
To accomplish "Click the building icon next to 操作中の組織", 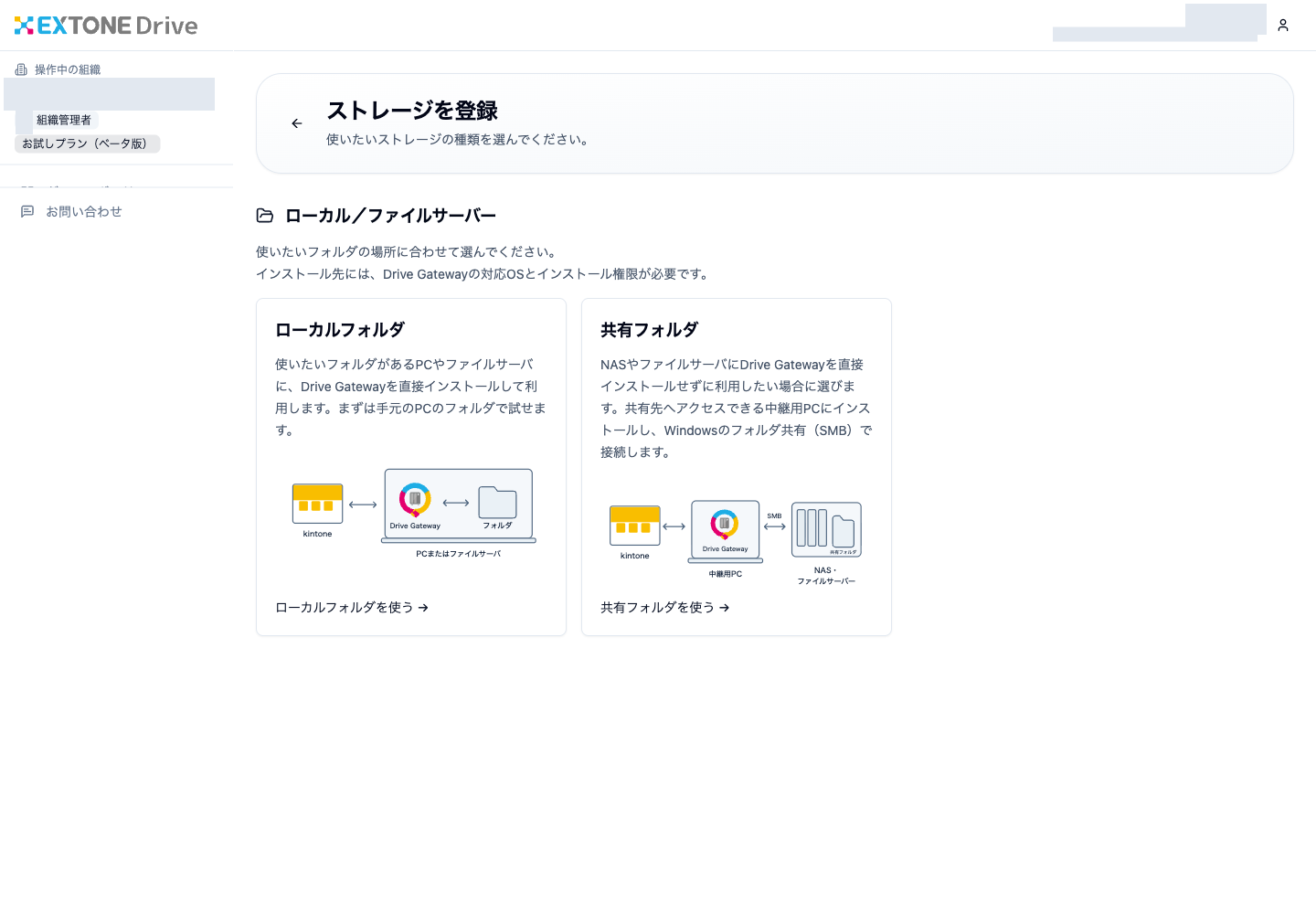I will pyautogui.click(x=21, y=69).
